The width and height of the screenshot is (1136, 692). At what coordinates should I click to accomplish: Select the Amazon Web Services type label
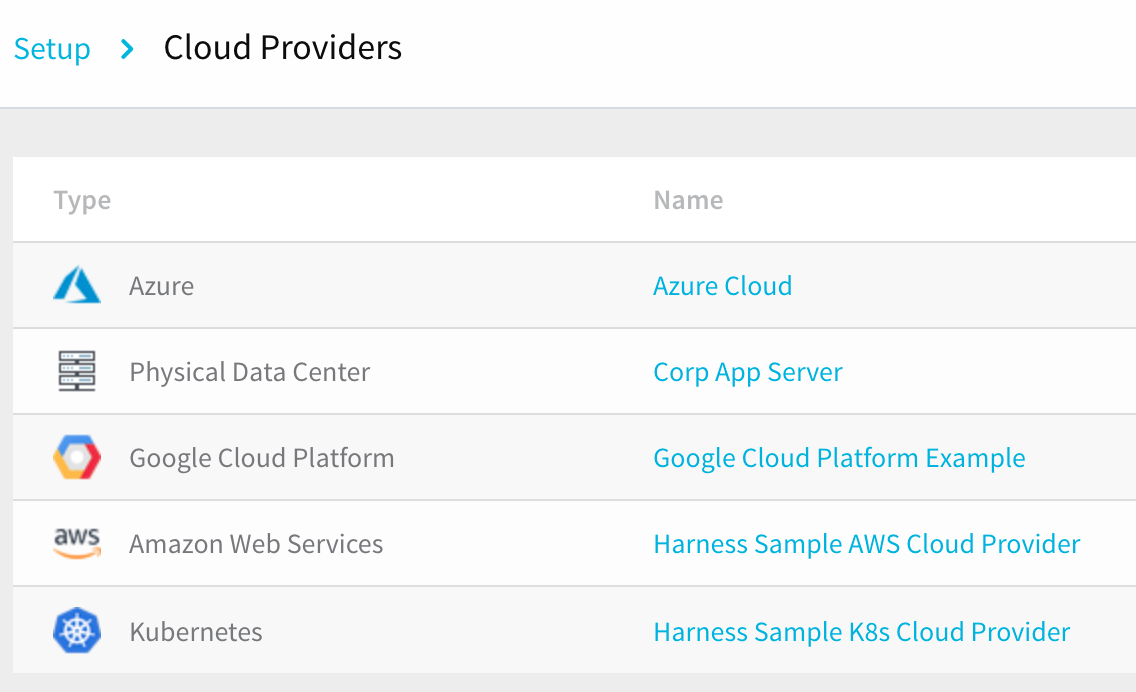pos(256,544)
